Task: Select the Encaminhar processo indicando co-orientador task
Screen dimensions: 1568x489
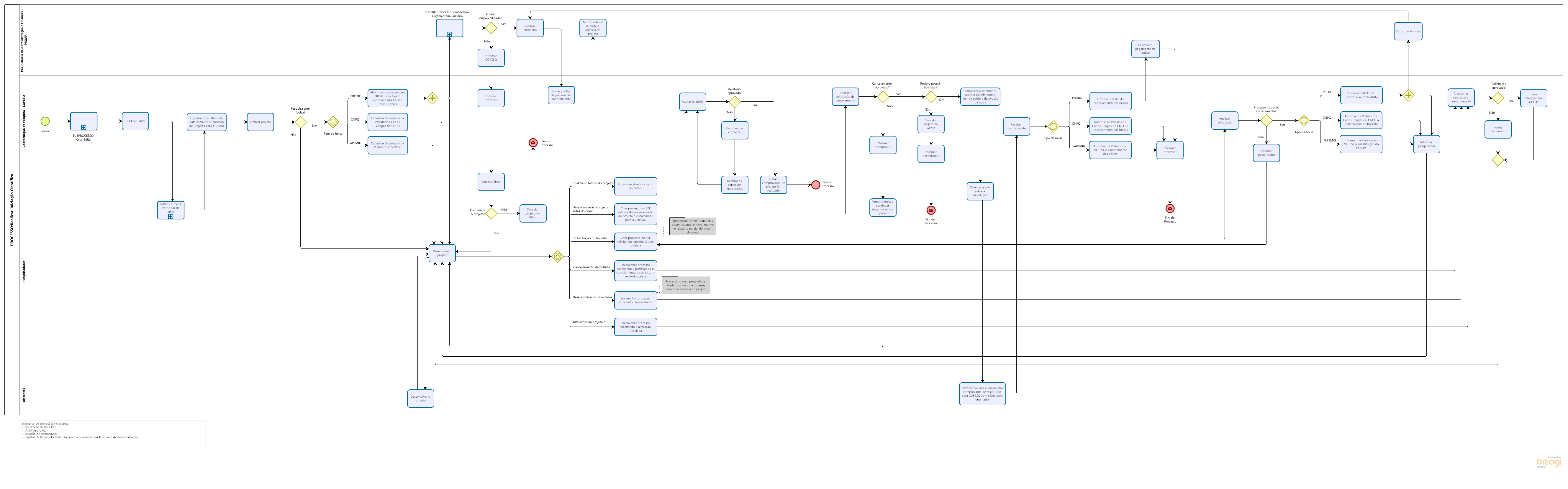Action: click(x=635, y=300)
